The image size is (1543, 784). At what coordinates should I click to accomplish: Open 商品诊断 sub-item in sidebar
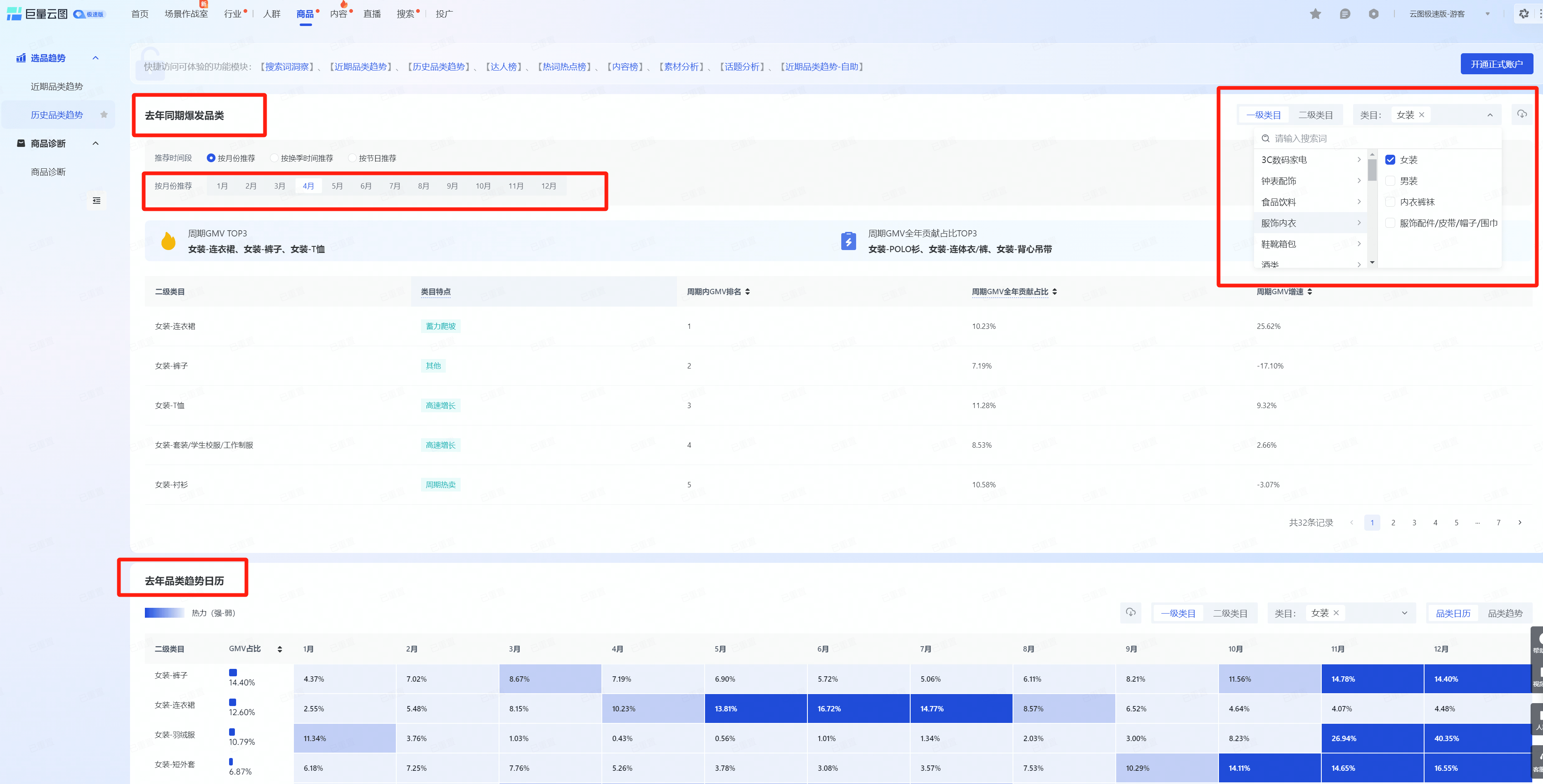[48, 172]
